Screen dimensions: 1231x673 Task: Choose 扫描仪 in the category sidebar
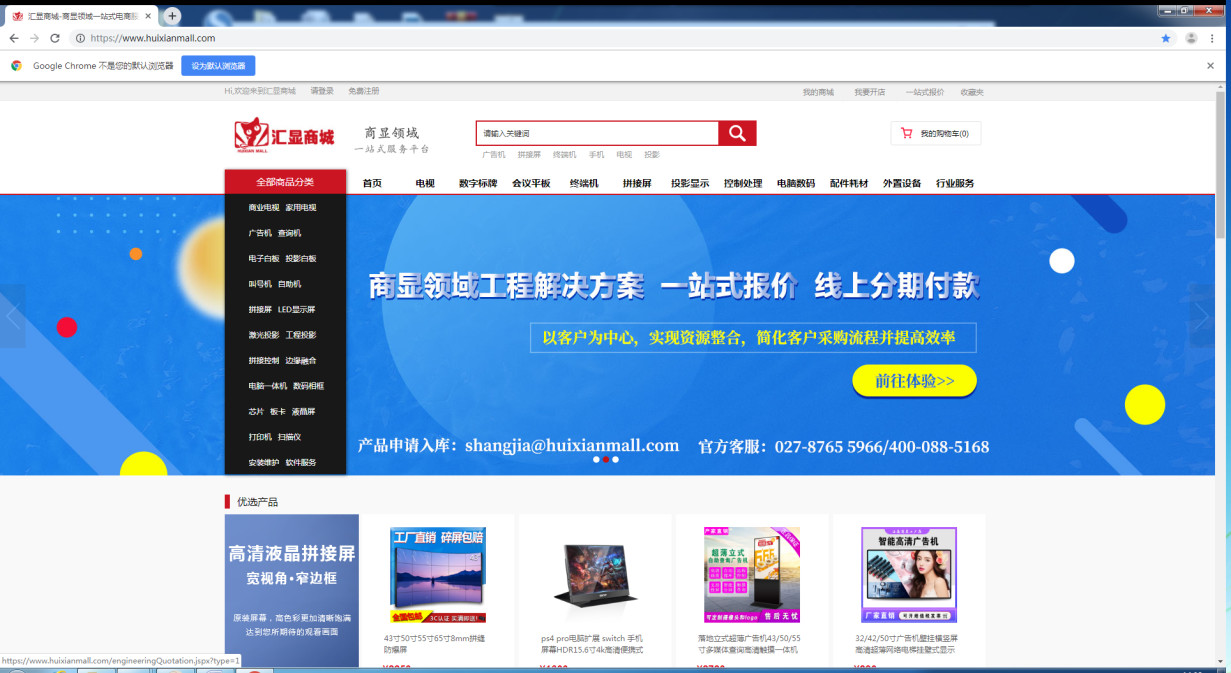coord(289,437)
